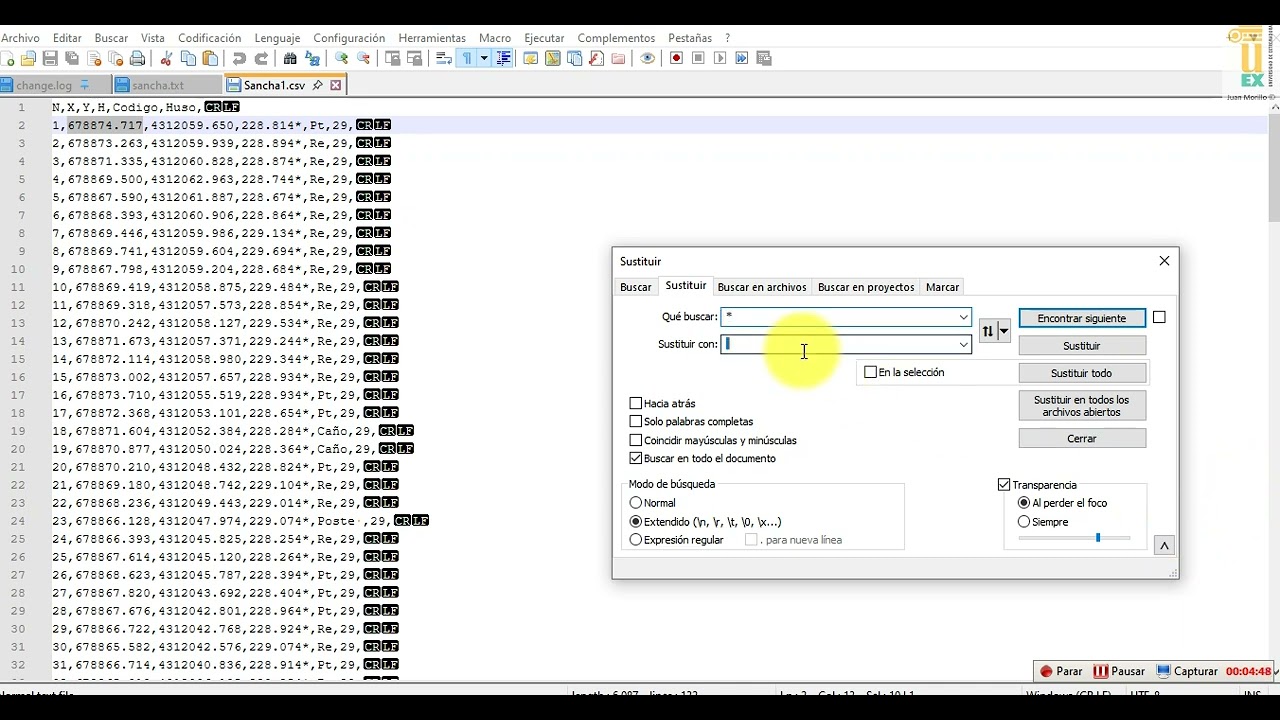1280x720 pixels.
Task: Run the macro multiple times
Action: point(742,58)
